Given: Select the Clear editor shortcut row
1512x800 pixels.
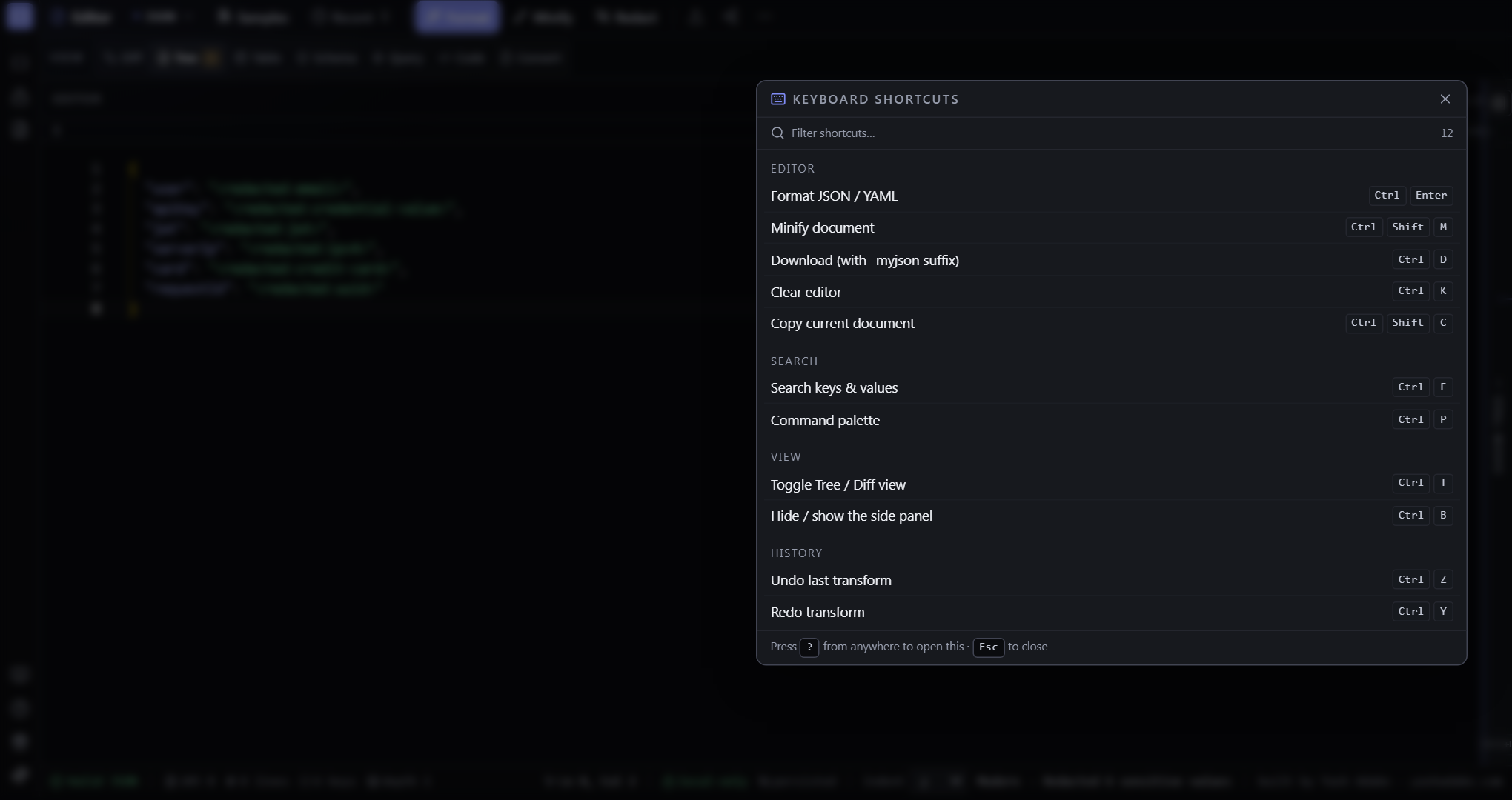Looking at the screenshot, I should [x=1111, y=292].
